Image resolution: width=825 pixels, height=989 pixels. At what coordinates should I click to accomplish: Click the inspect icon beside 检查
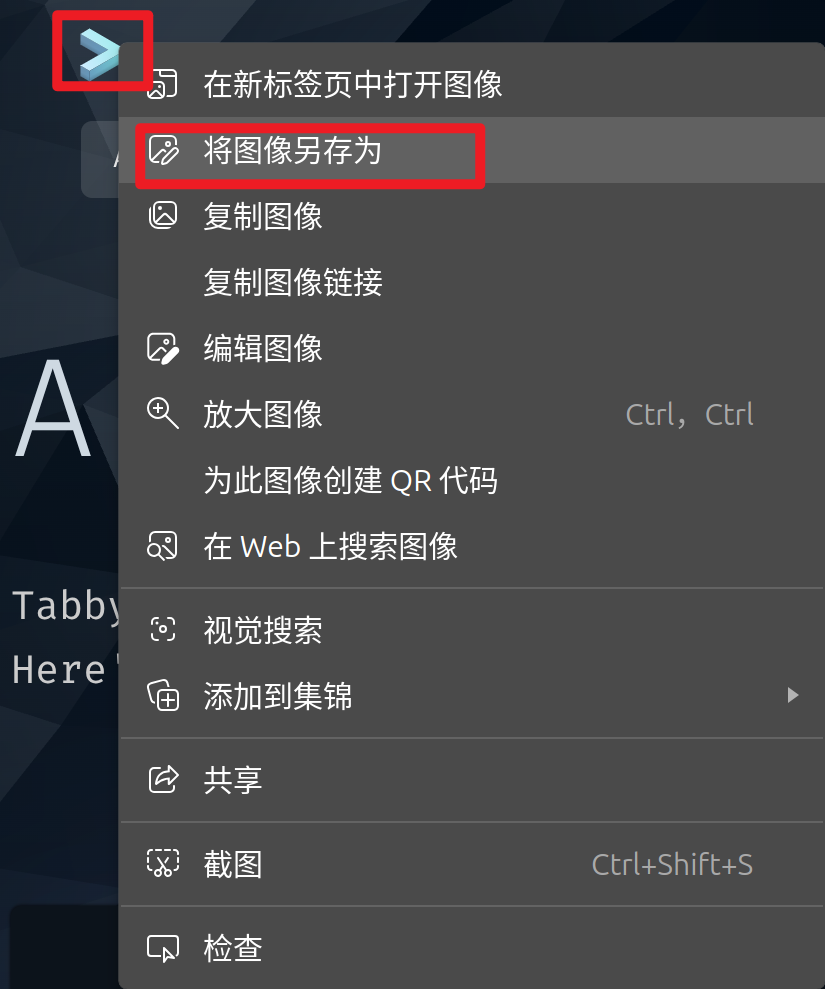(163, 948)
